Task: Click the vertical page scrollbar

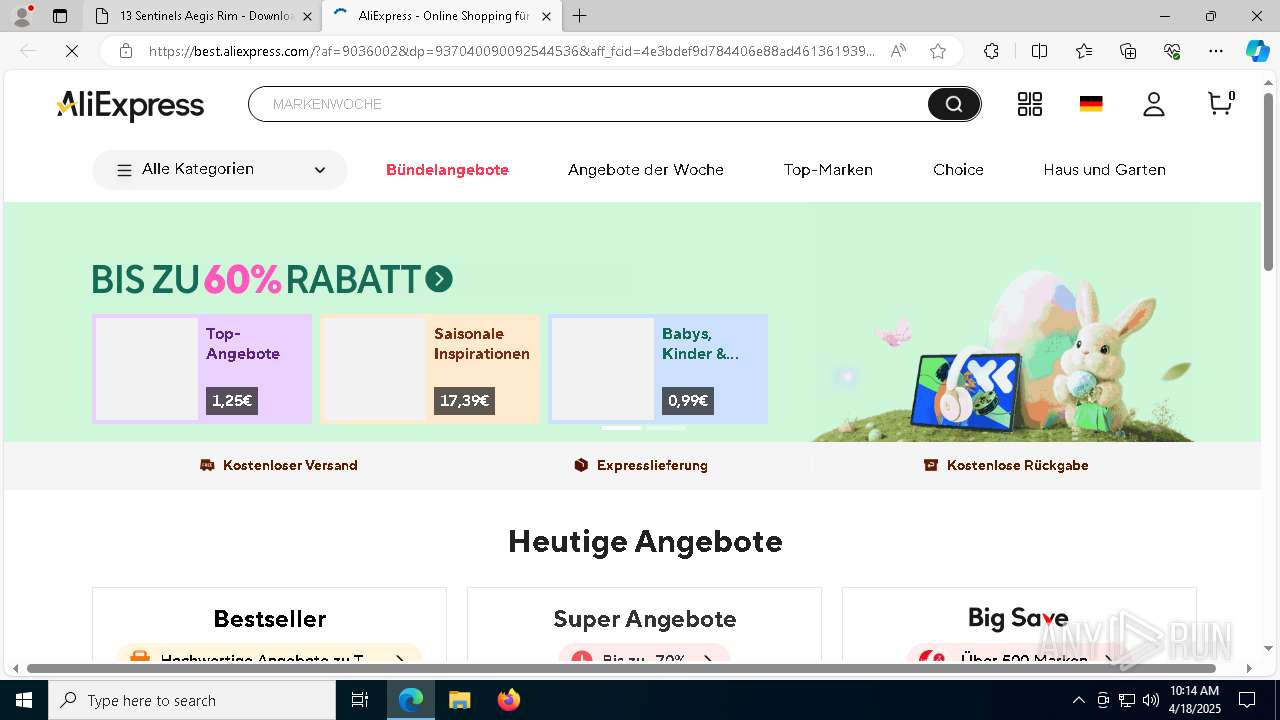Action: coord(1268,180)
